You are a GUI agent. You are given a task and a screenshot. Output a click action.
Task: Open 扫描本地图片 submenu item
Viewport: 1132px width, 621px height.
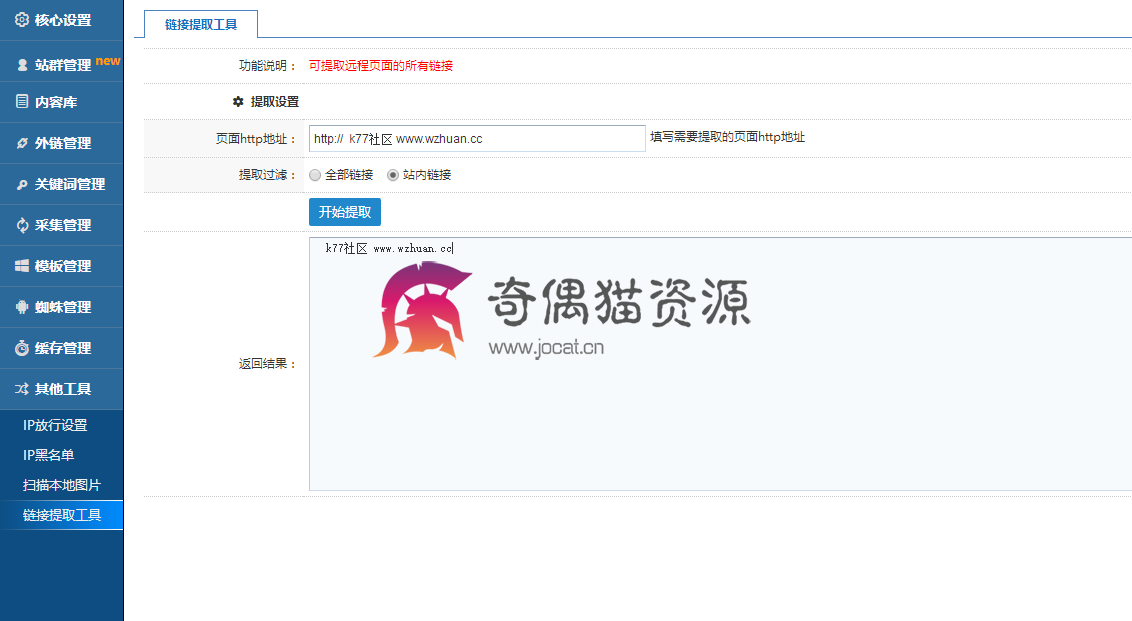click(61, 485)
